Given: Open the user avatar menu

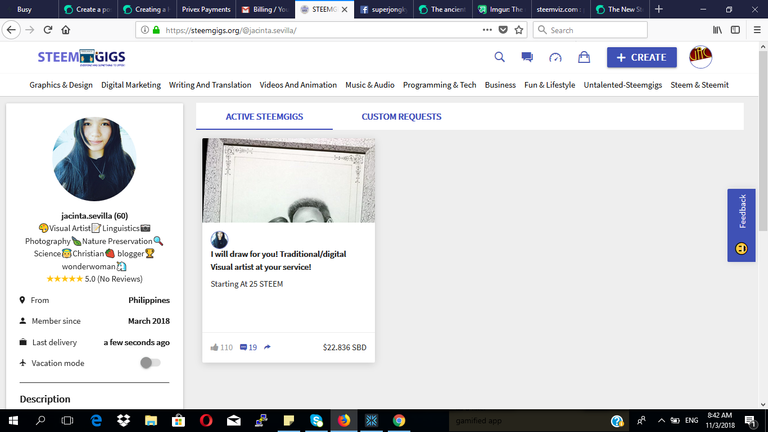Looking at the screenshot, I should [700, 57].
